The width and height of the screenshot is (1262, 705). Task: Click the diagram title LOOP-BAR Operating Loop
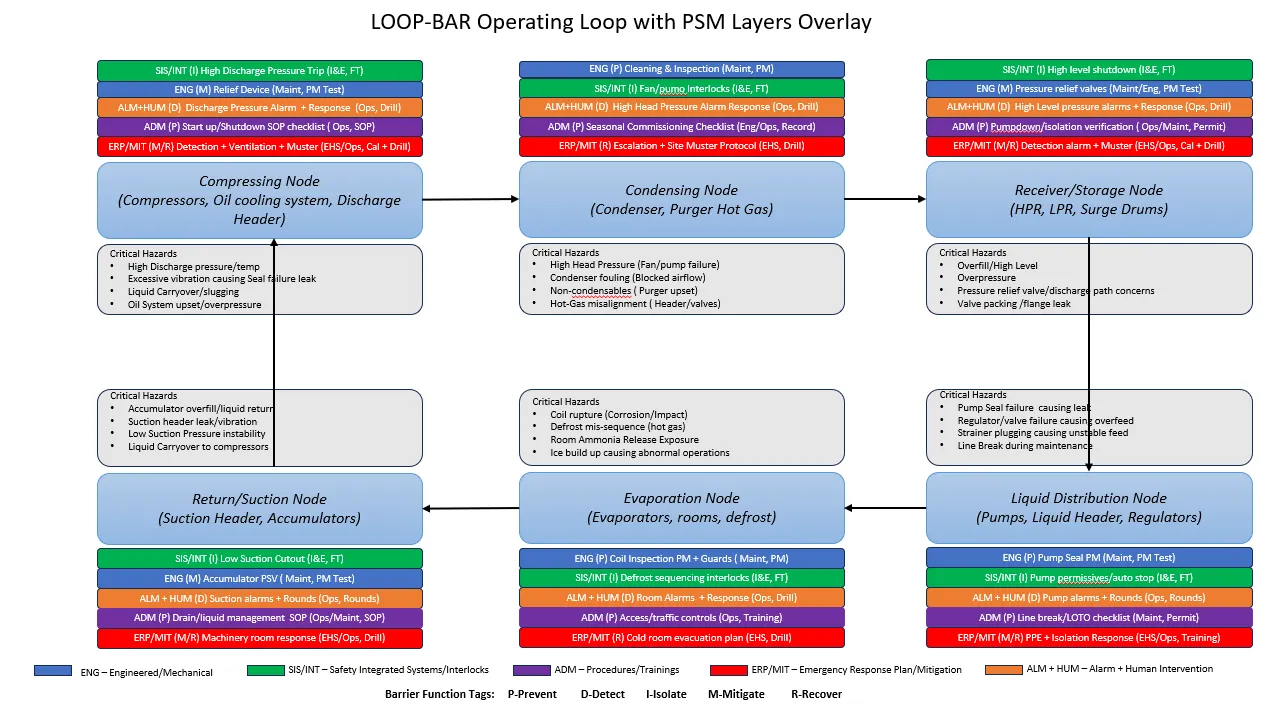pos(621,22)
